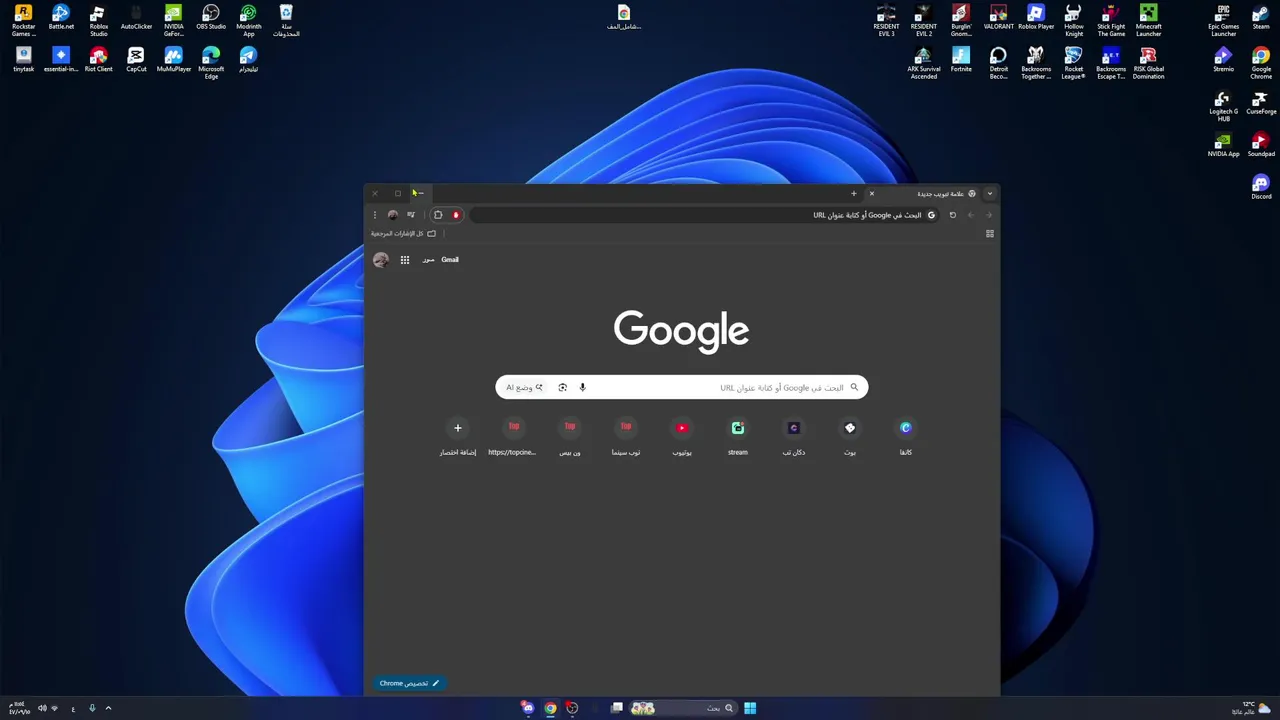Open the Google account avatar on the page

tap(381, 260)
